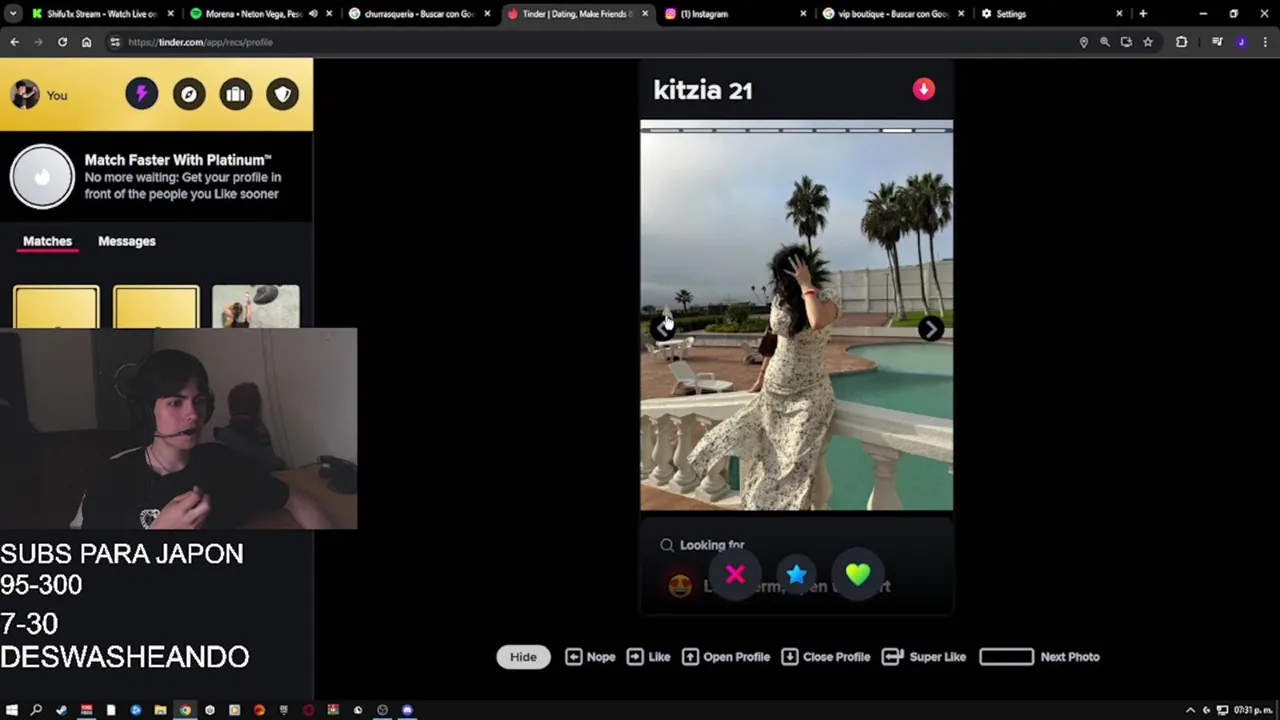The image size is (1280, 720).
Task: Open the Chrome profile avatar
Action: pos(1241,42)
